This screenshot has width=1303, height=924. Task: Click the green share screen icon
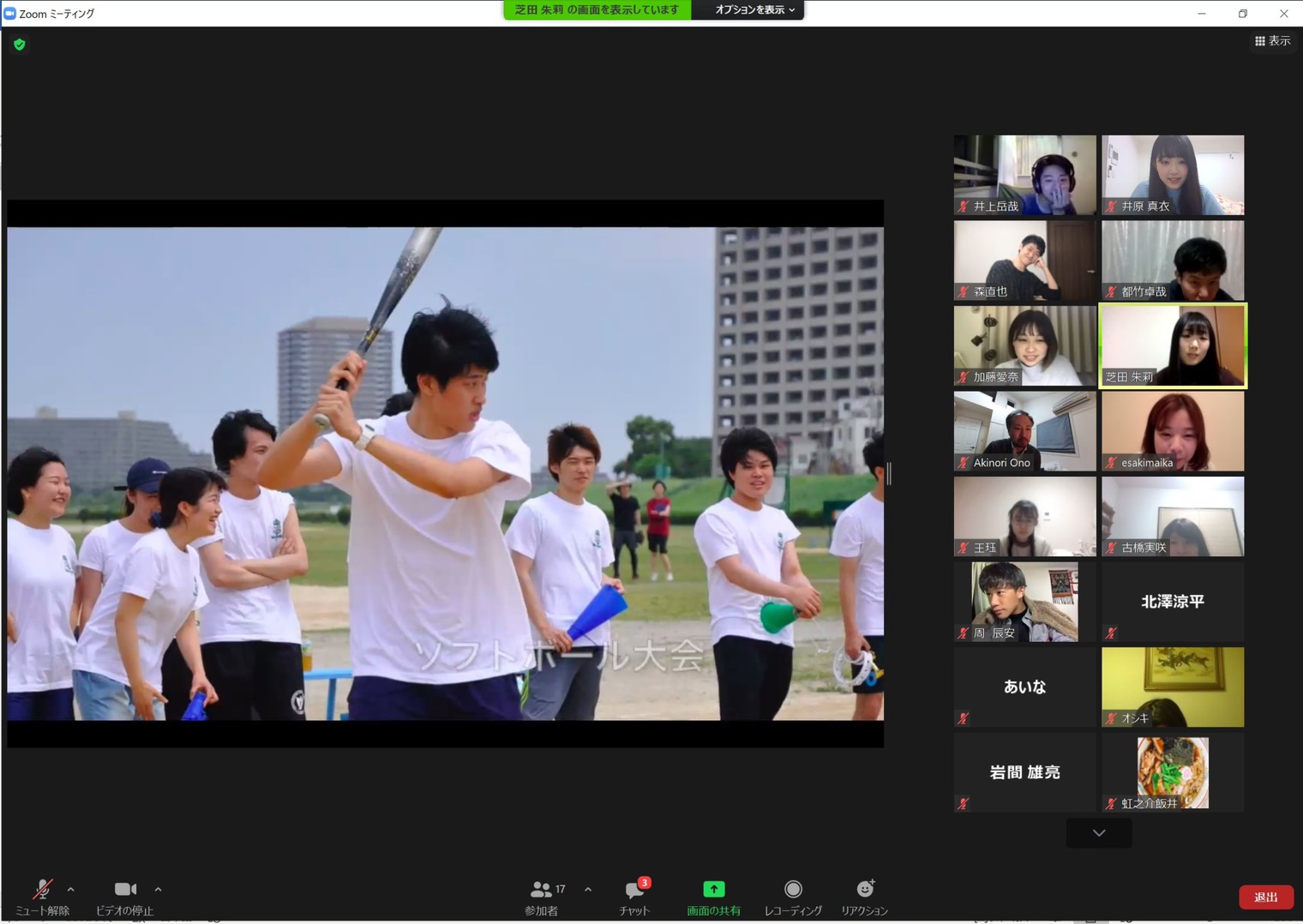tap(713, 890)
